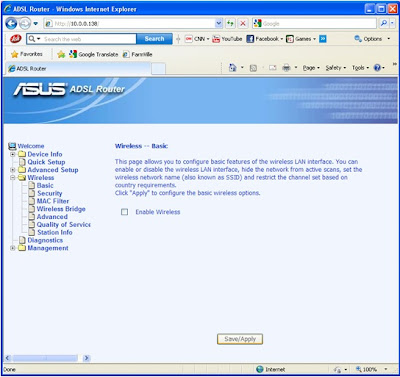Click the browser Back arrow button
This screenshot has width=400, height=377.
[11, 23]
